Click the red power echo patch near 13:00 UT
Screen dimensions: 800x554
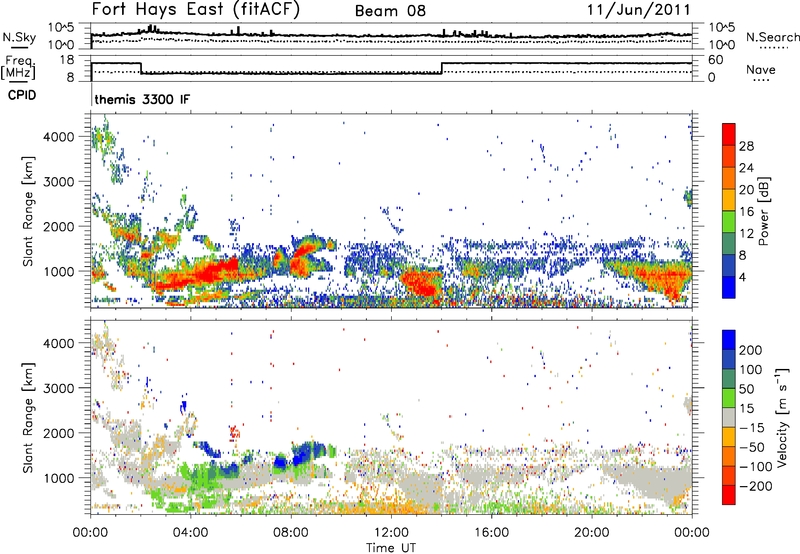[x=421, y=283]
